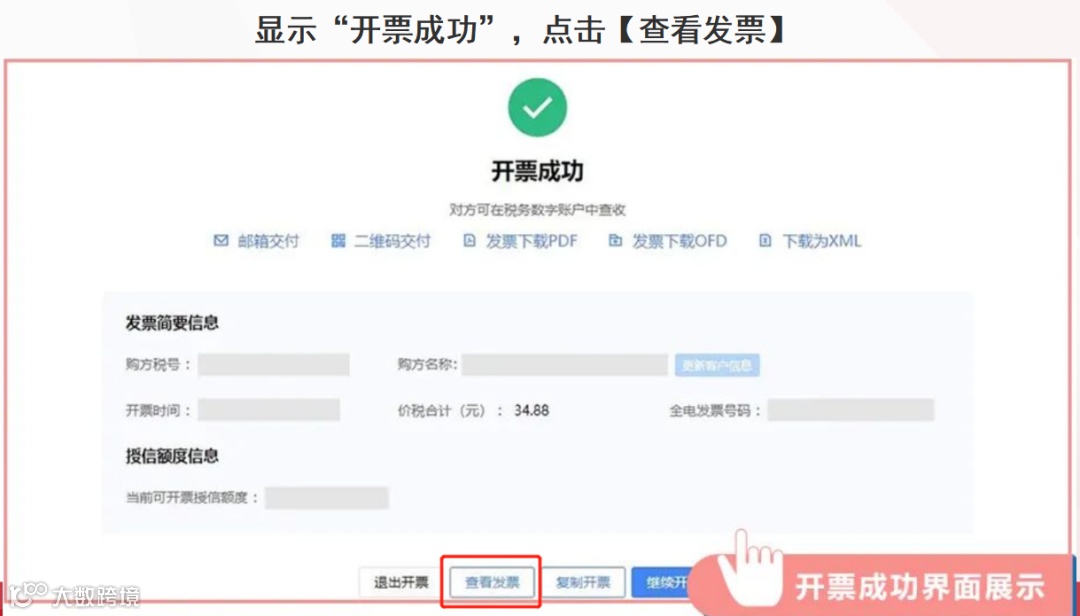
Task: Click the 购方名称 greyed field
Action: point(565,365)
